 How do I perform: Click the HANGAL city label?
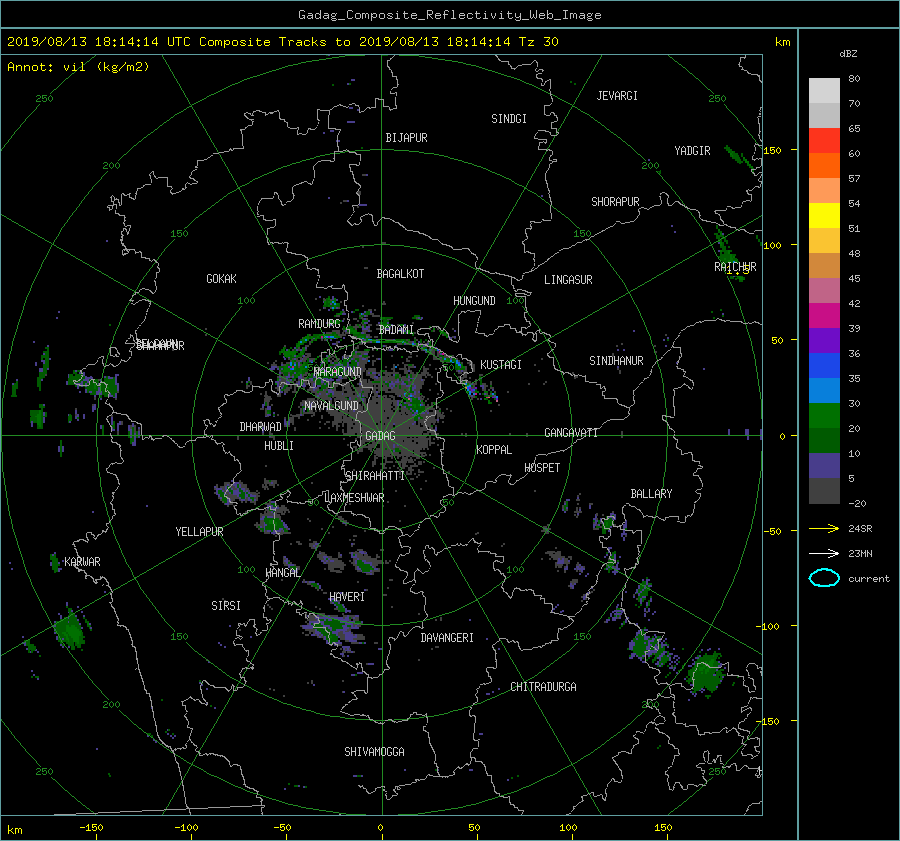(x=282, y=573)
